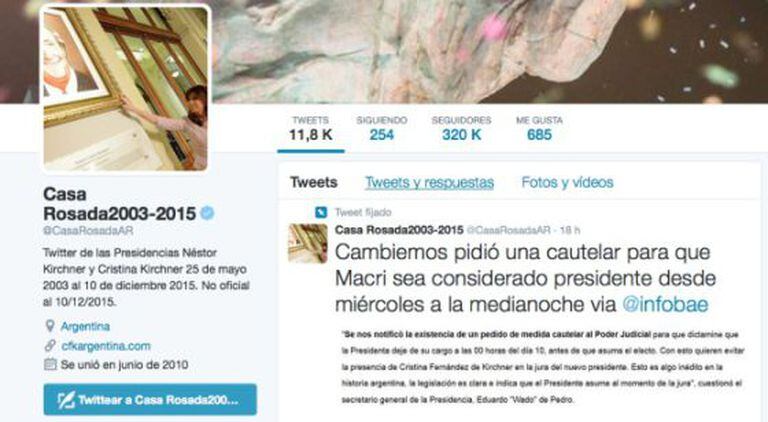Click the small avatar in the pinned tweet
The image size is (768, 422).
click(x=308, y=243)
